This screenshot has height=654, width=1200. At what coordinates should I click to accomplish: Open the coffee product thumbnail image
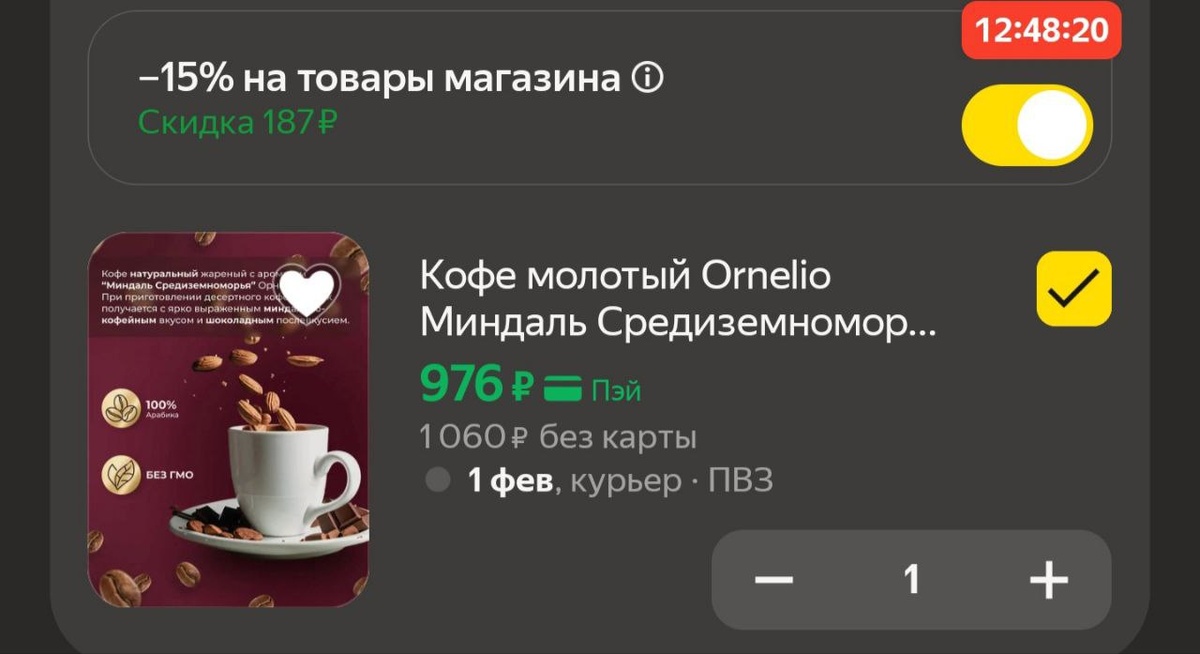tap(229, 420)
